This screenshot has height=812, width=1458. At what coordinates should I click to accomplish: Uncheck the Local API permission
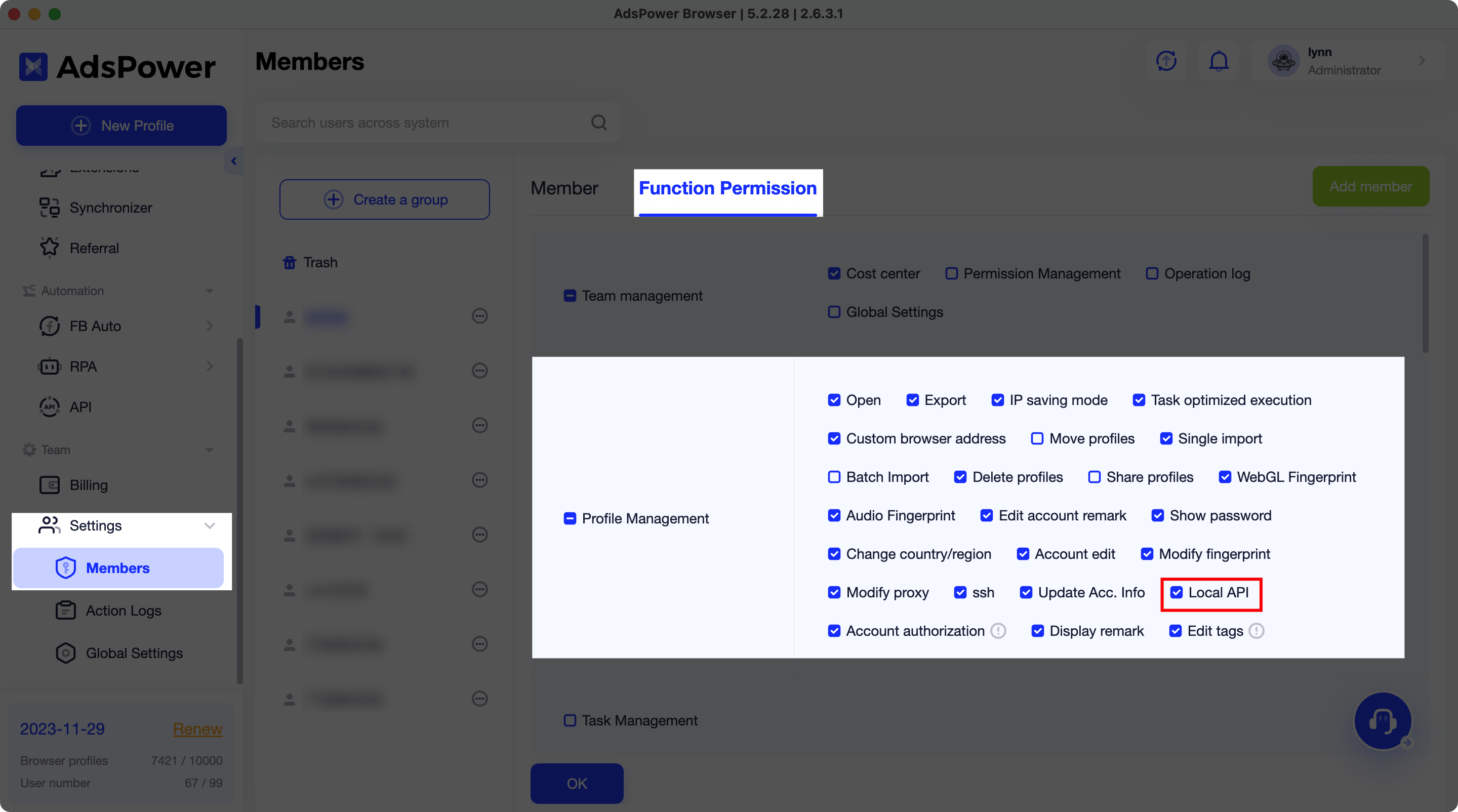tap(1177, 593)
